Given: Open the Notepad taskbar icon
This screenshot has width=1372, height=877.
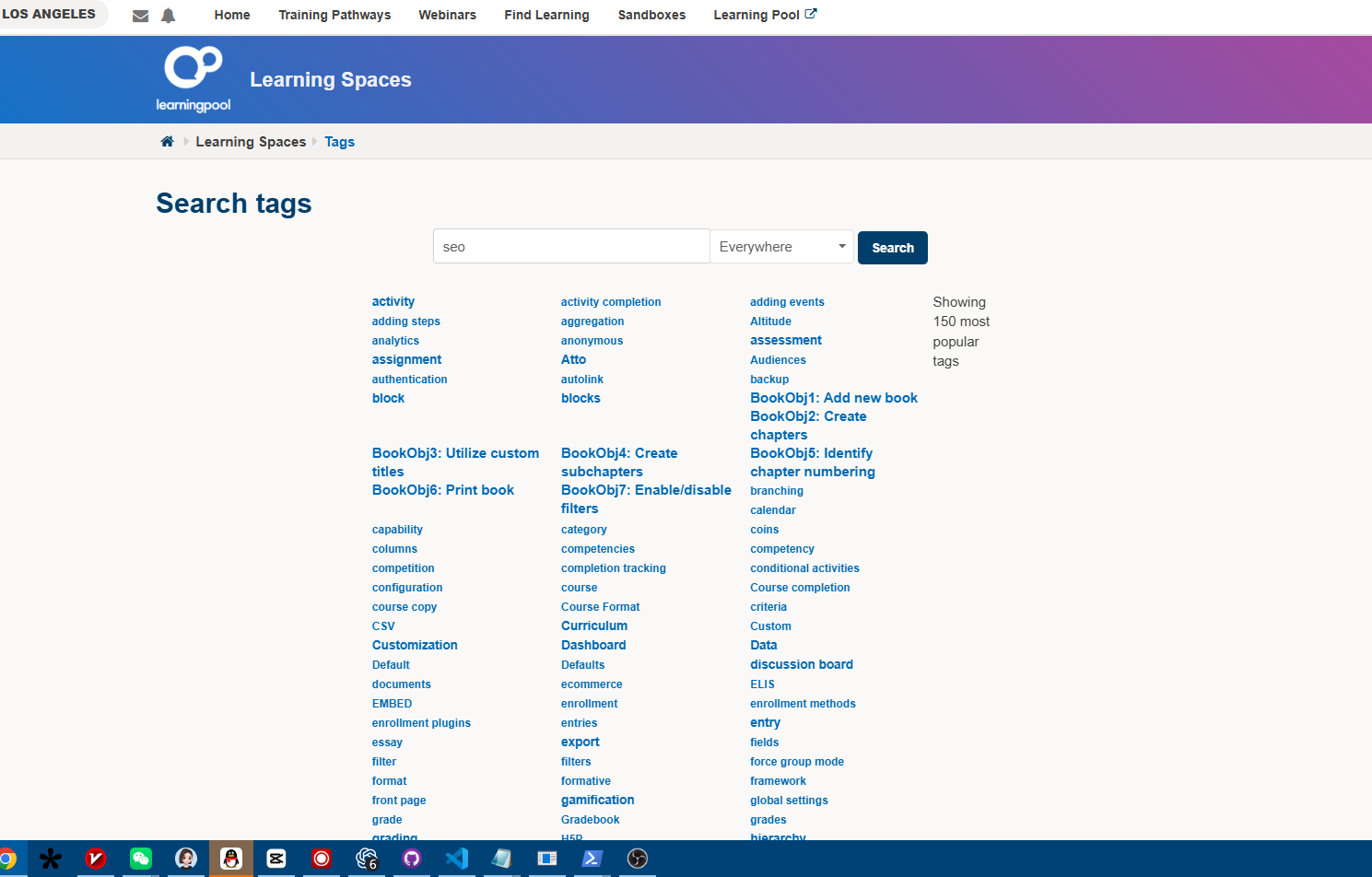Looking at the screenshot, I should click(502, 859).
